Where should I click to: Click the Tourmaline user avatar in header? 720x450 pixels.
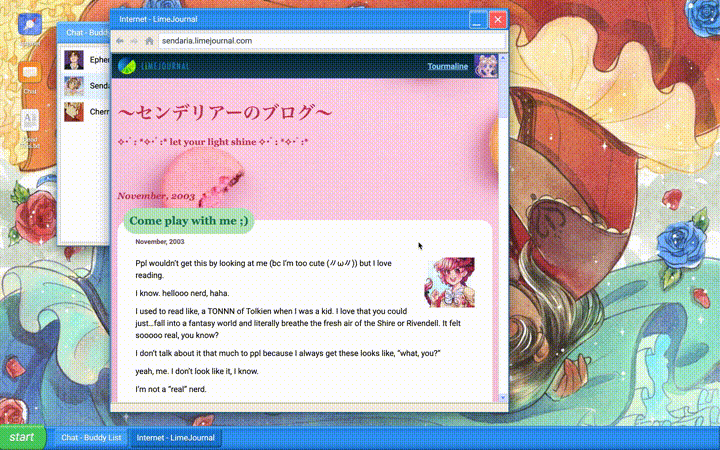pyautogui.click(x=485, y=66)
